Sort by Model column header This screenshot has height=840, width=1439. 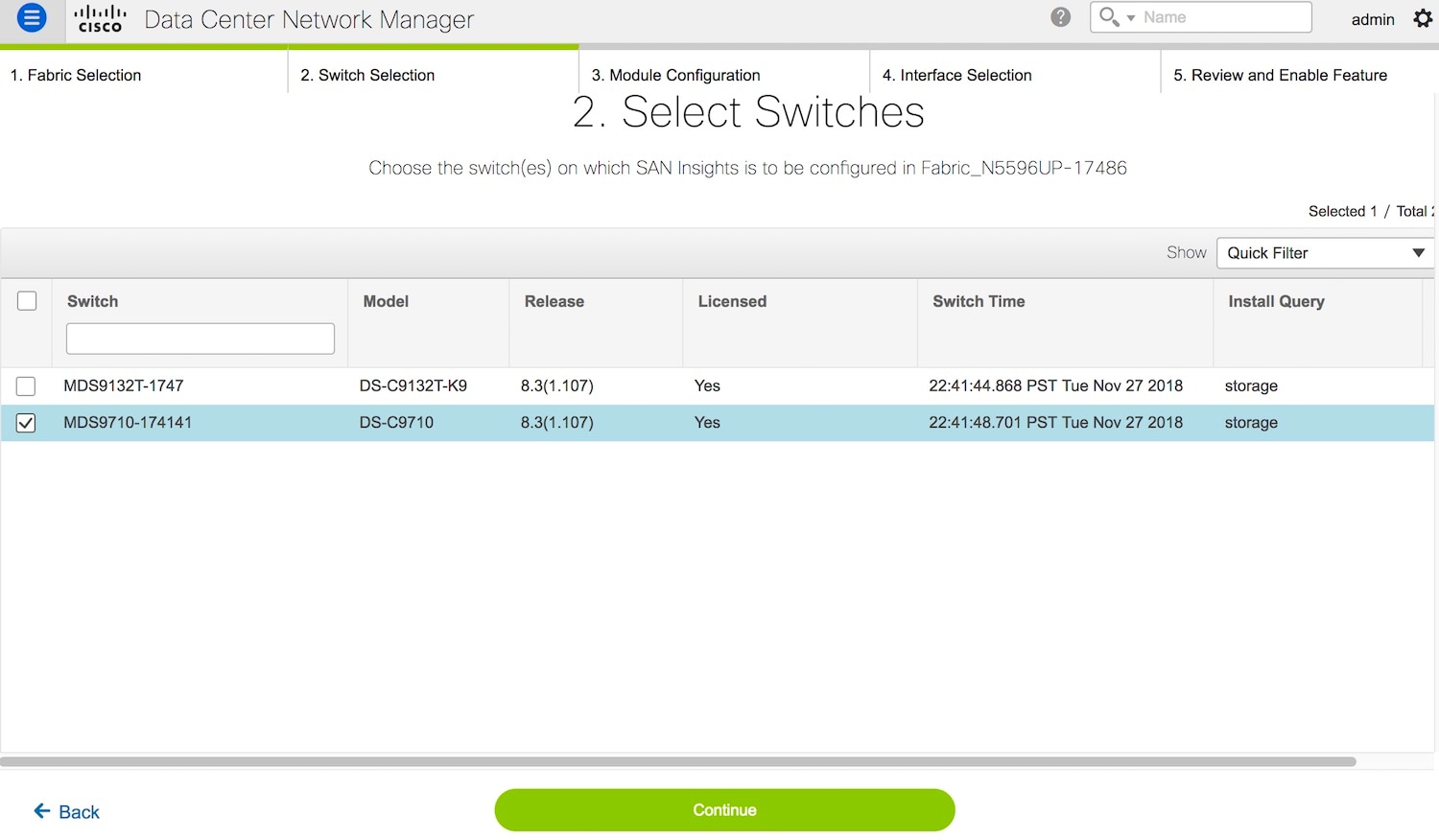click(386, 301)
